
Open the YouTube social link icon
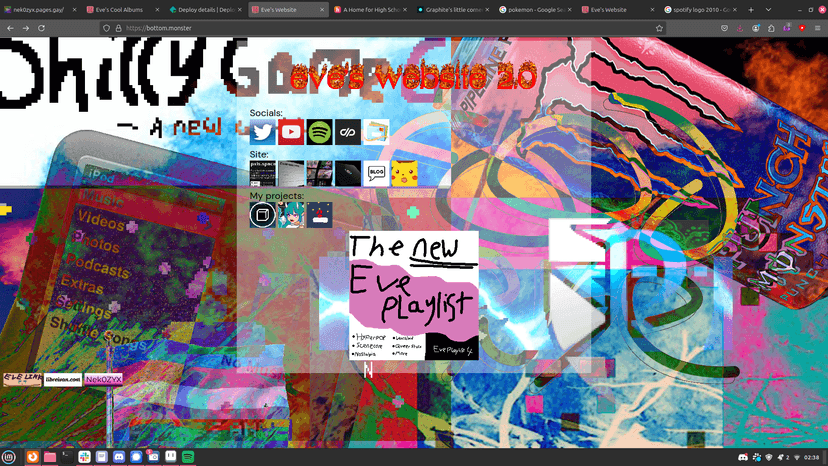(x=291, y=132)
